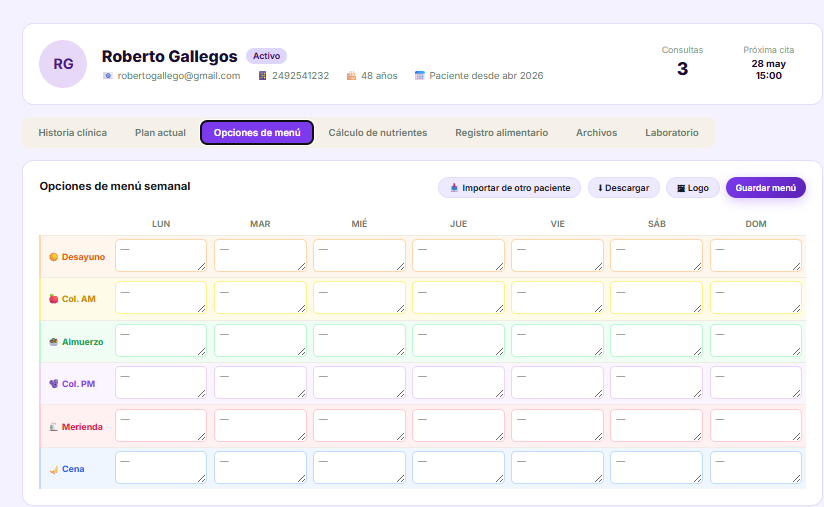
Task: Click the Almuerzo field for SÁB
Action: tap(656, 340)
